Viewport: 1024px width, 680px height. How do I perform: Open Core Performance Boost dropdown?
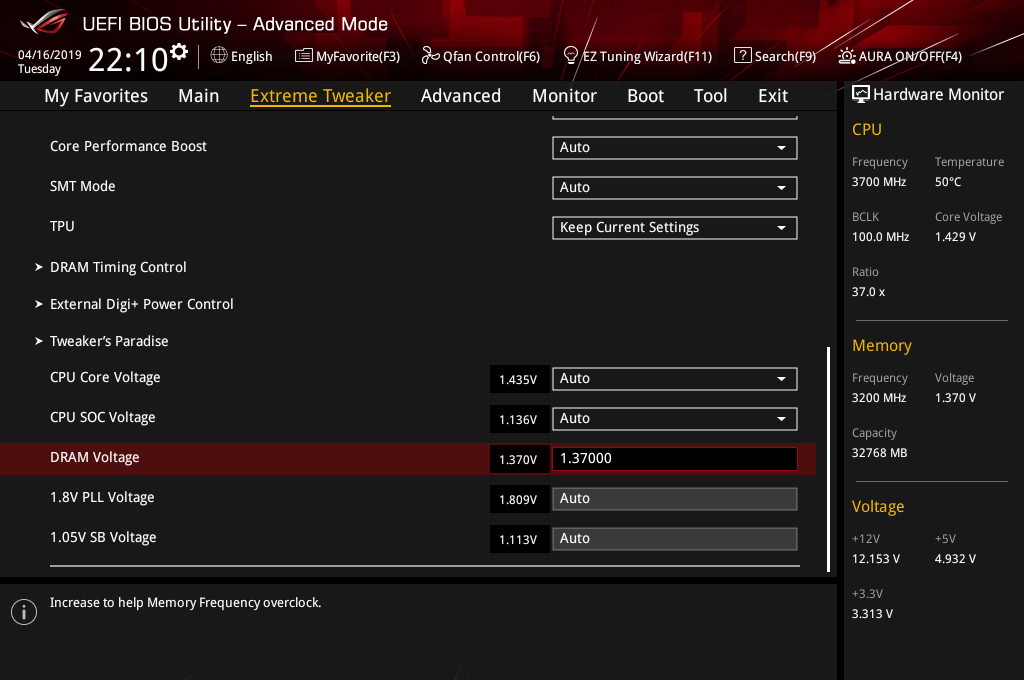(x=675, y=148)
